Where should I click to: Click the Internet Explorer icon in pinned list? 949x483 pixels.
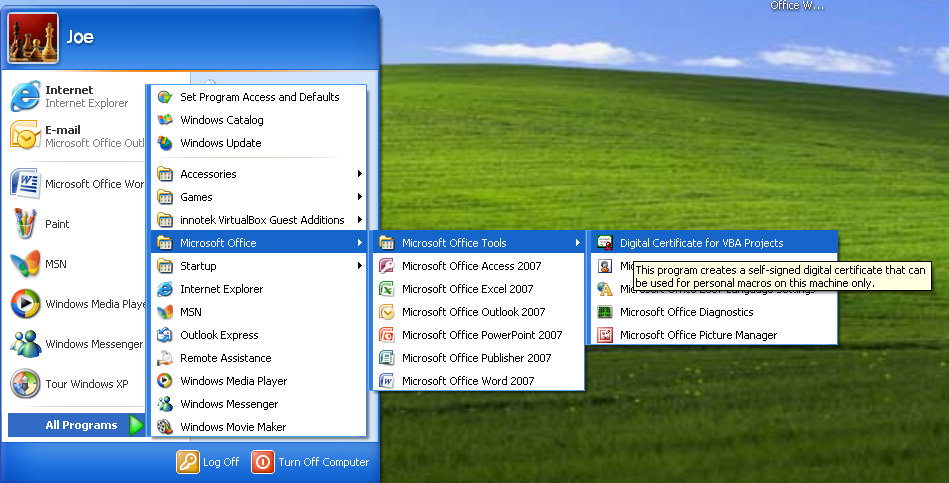(25, 96)
